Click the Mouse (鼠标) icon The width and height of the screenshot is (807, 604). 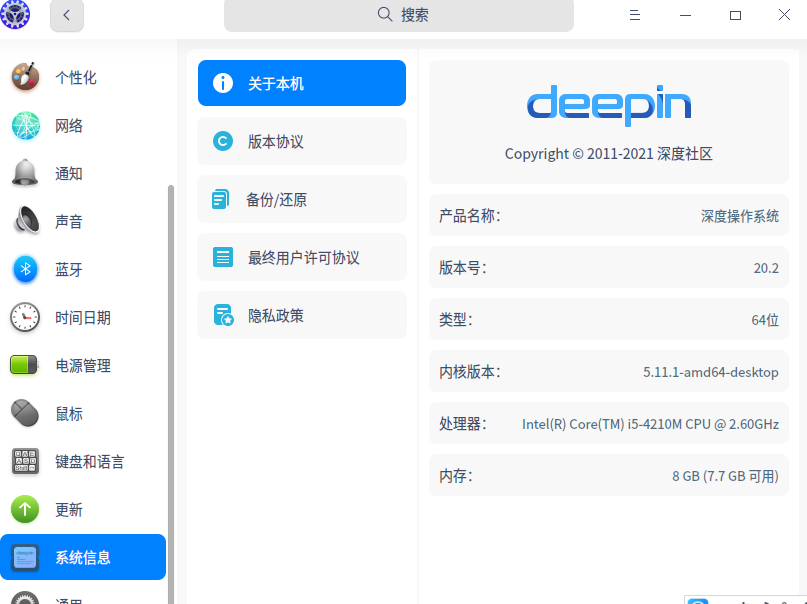pyautogui.click(x=25, y=413)
